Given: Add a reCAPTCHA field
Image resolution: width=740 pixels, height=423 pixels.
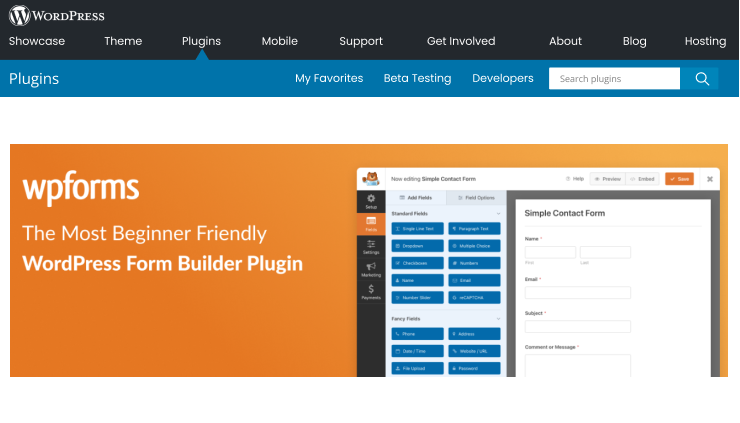Looking at the screenshot, I should click(474, 297).
